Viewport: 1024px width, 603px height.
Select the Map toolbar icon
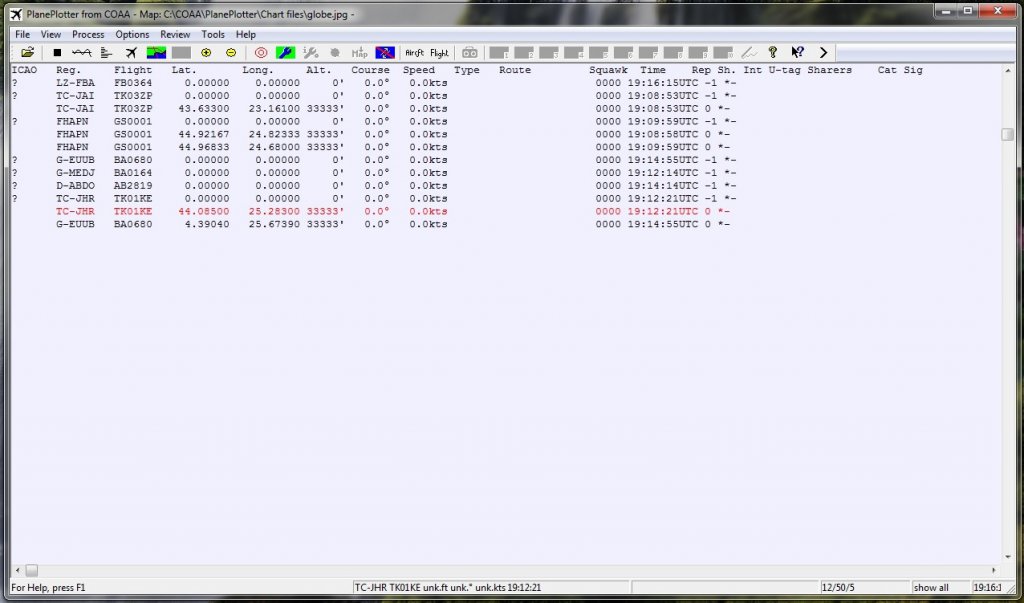[359, 52]
